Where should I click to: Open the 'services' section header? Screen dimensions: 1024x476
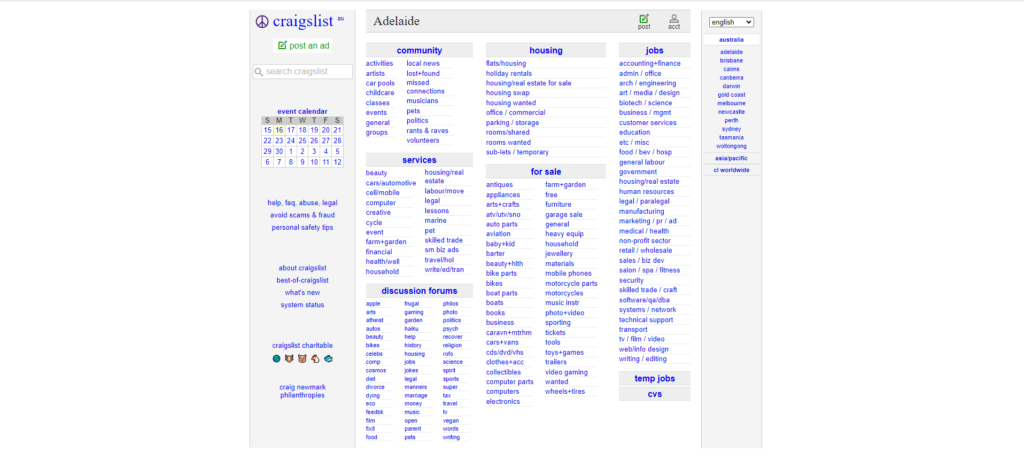(x=419, y=160)
